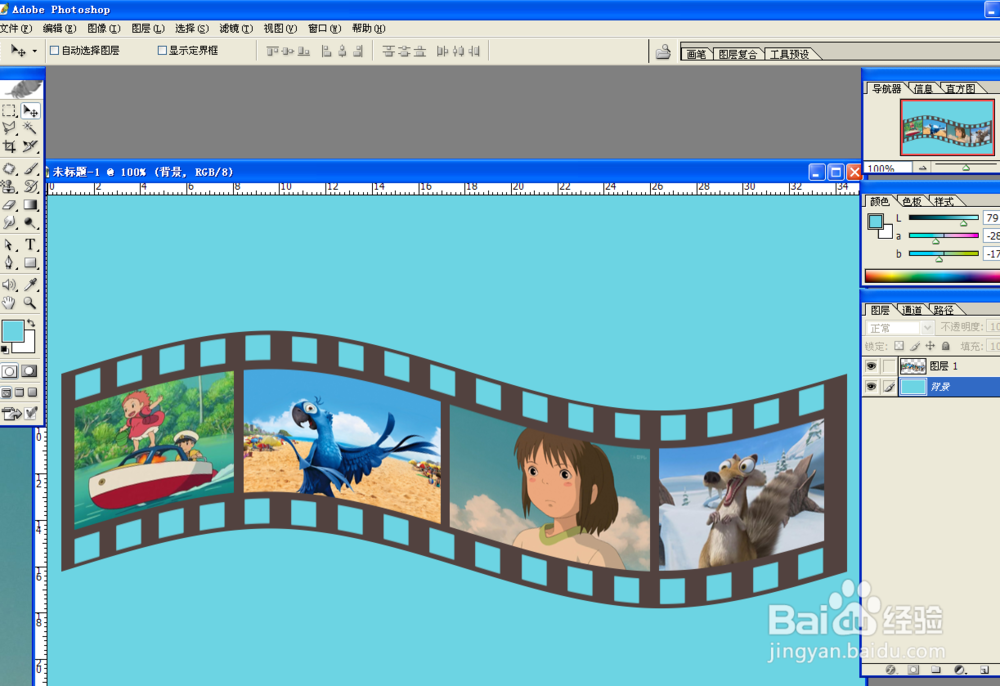The image size is (1000, 686).
Task: Click the L slider in Color panel
Action: (x=943, y=218)
